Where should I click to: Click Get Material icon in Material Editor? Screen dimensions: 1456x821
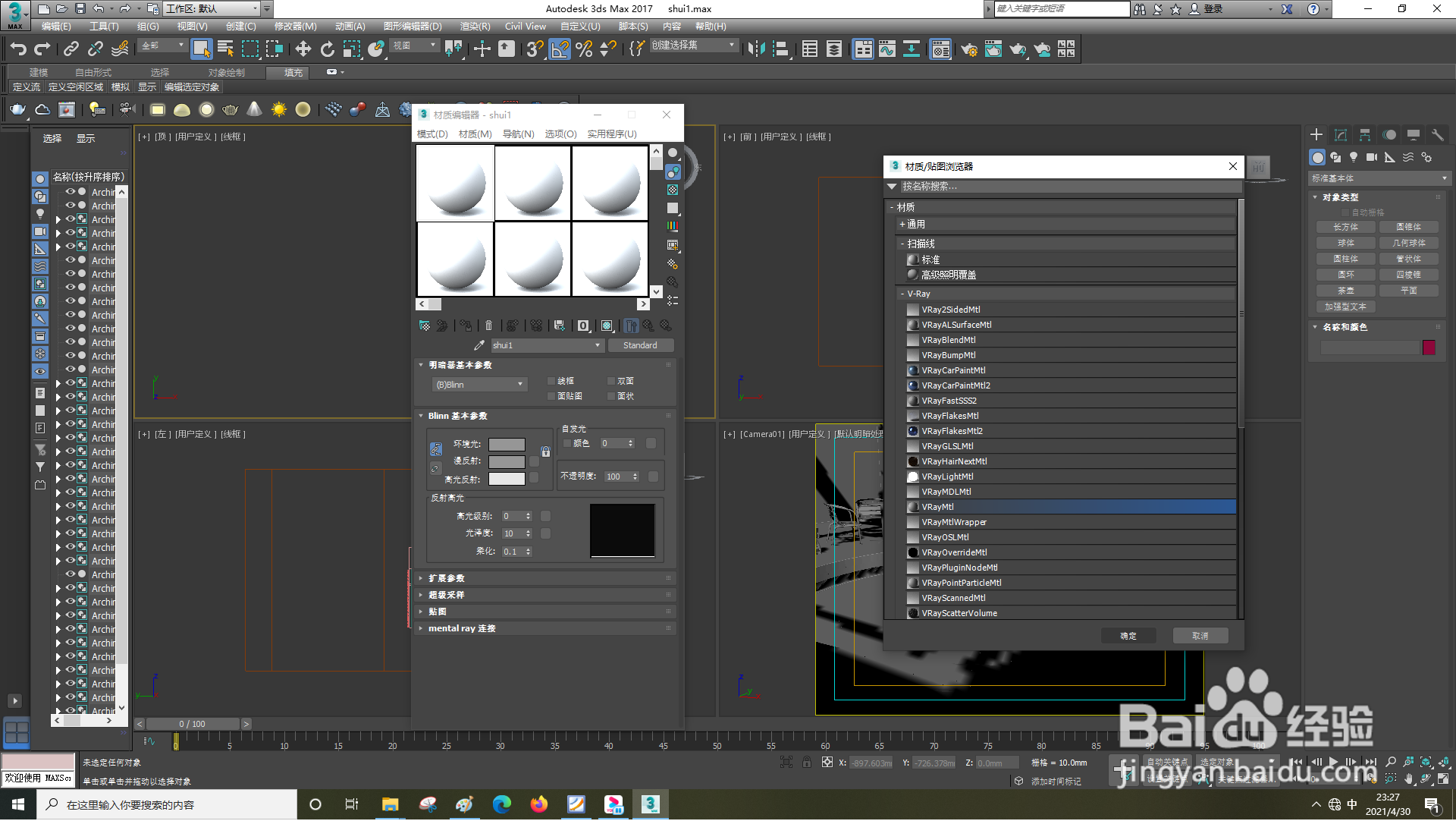(x=425, y=326)
